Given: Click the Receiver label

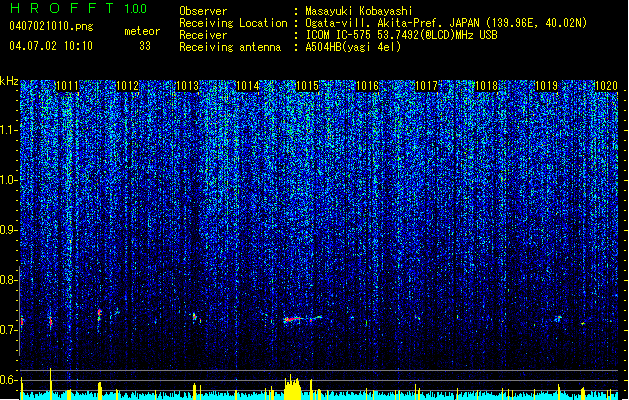Looking at the screenshot, I should [x=203, y=35].
